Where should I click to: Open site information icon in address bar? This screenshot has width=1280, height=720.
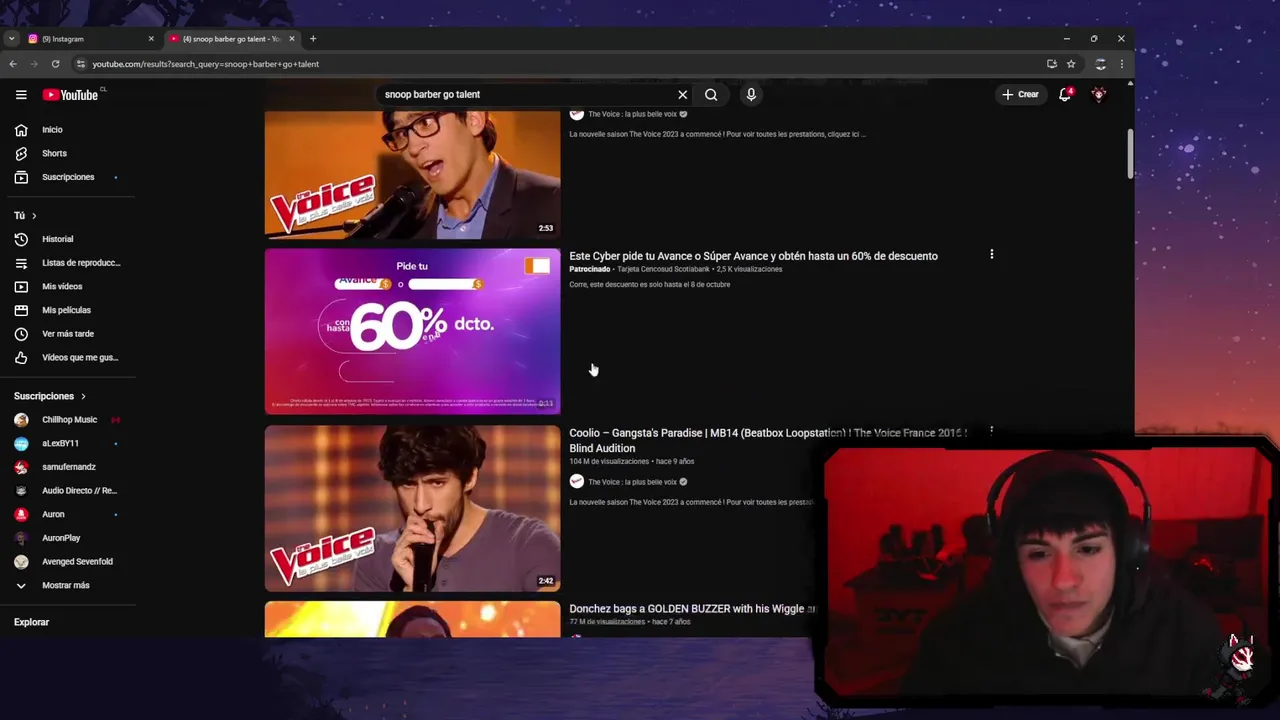tap(81, 64)
